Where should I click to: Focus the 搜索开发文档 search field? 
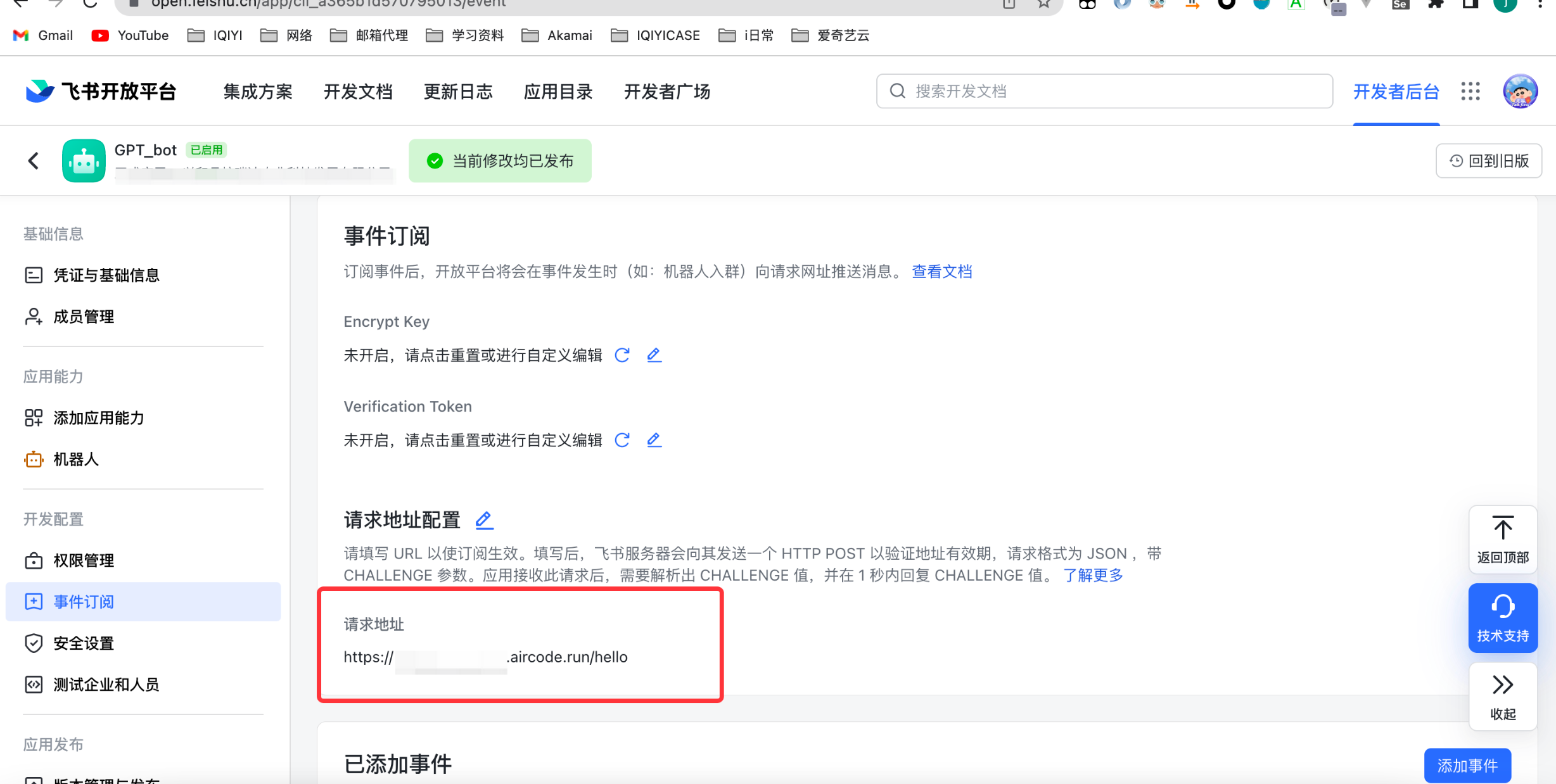click(x=1104, y=91)
